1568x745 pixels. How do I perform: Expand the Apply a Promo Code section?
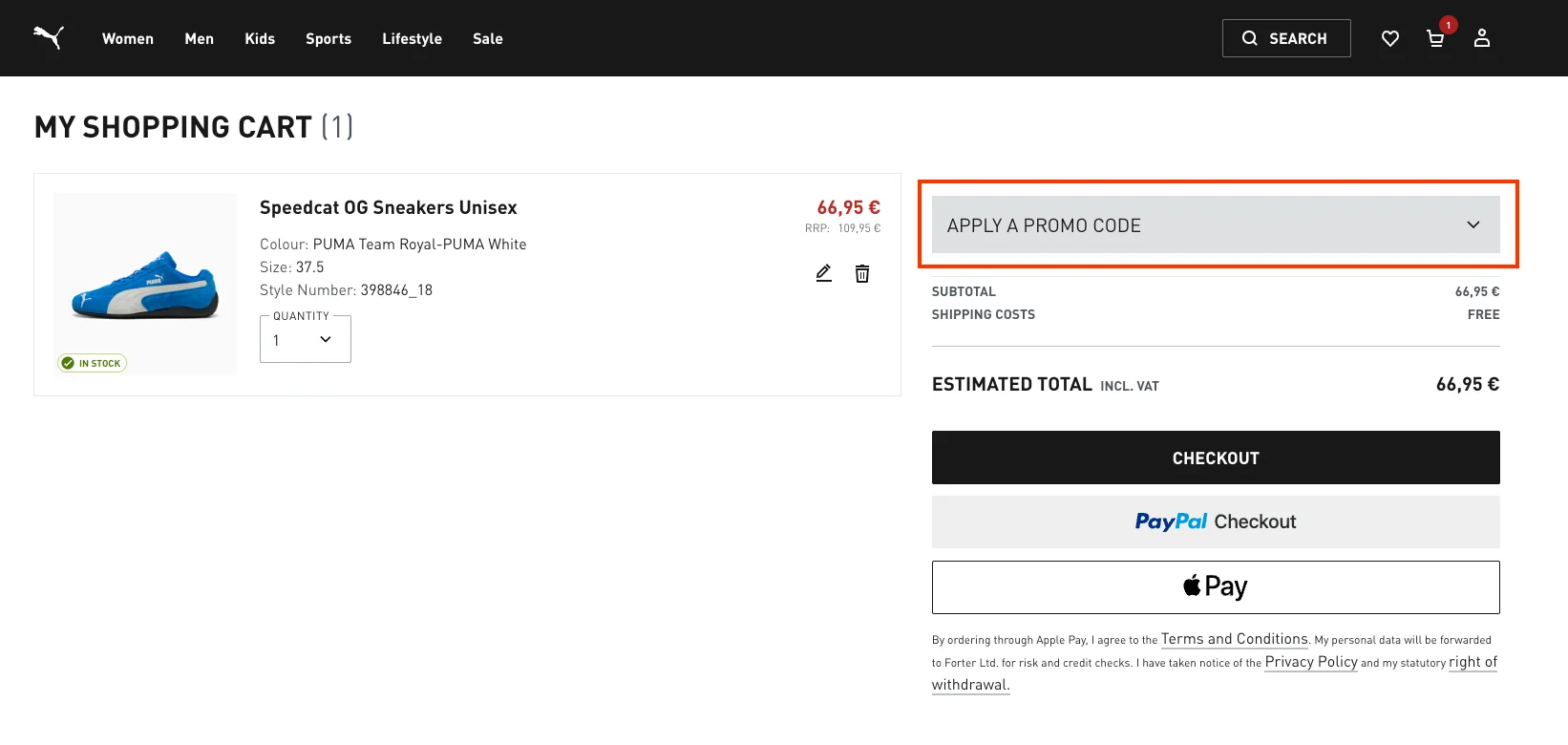coord(1216,225)
